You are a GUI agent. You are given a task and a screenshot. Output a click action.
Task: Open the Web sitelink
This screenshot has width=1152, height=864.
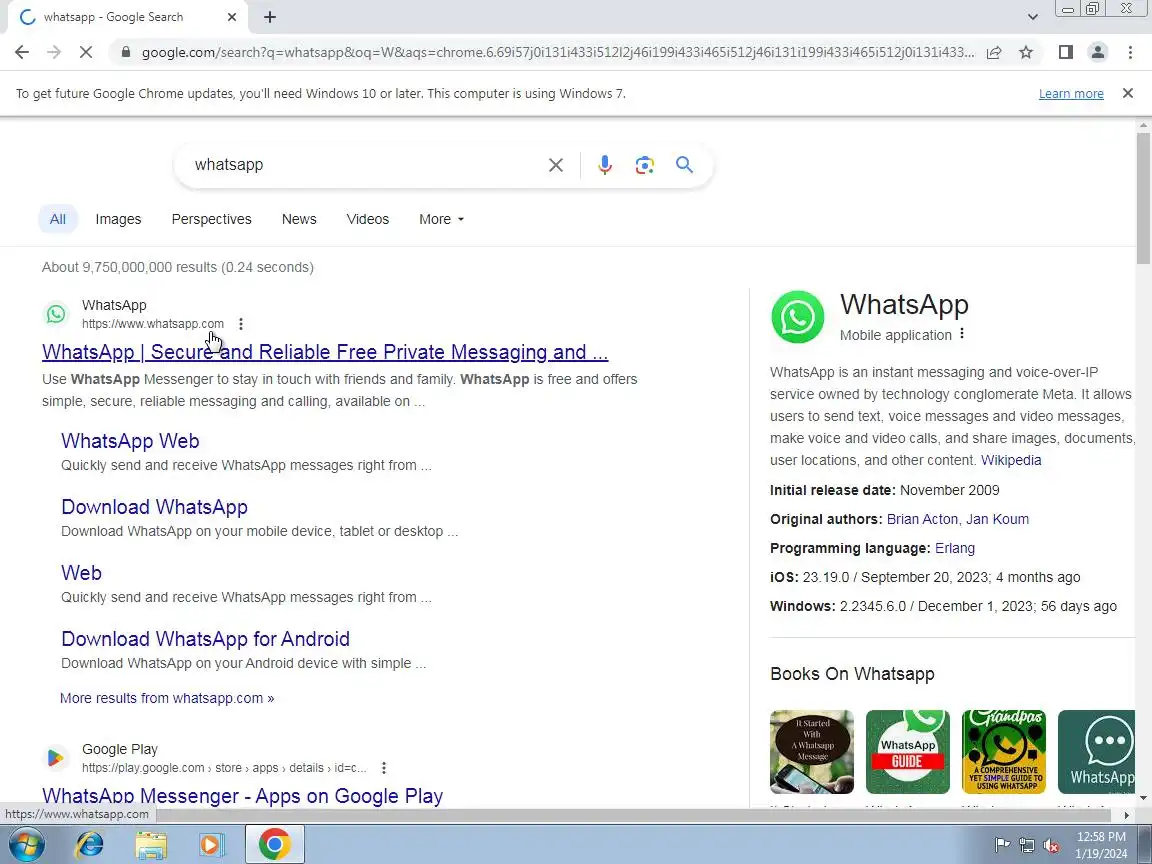pos(82,573)
